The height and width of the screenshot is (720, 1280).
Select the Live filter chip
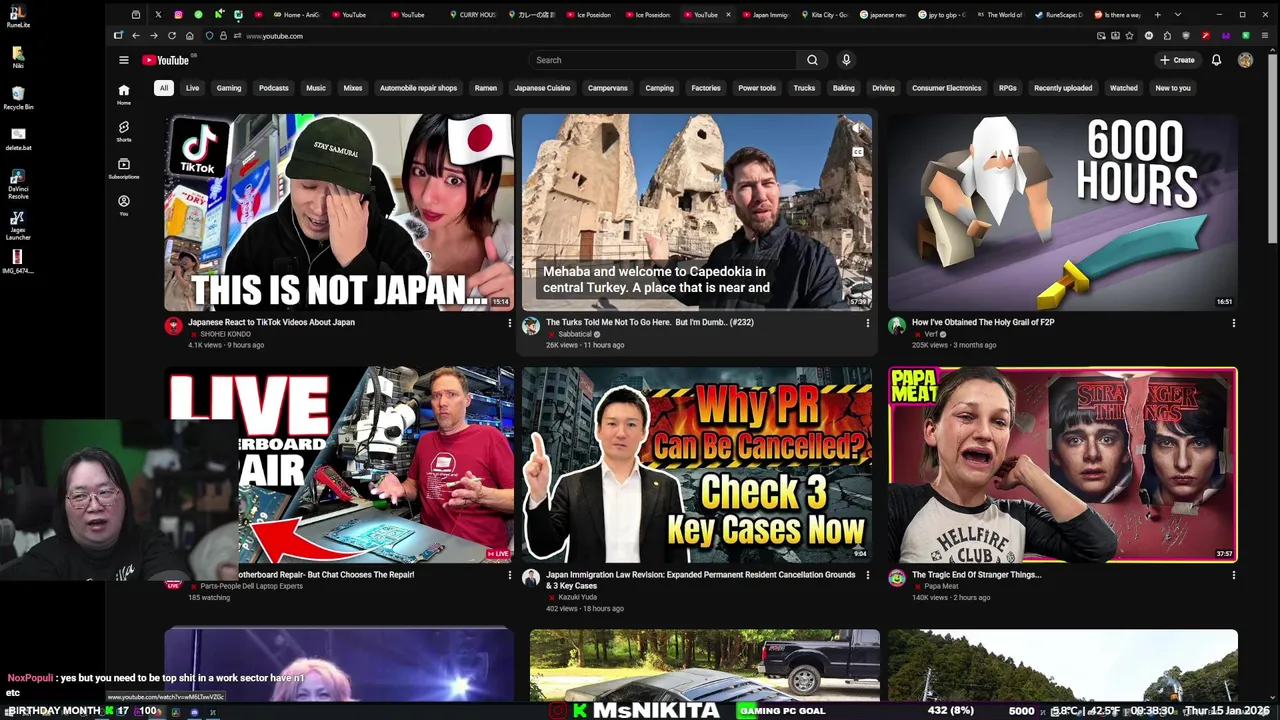pyautogui.click(x=192, y=88)
